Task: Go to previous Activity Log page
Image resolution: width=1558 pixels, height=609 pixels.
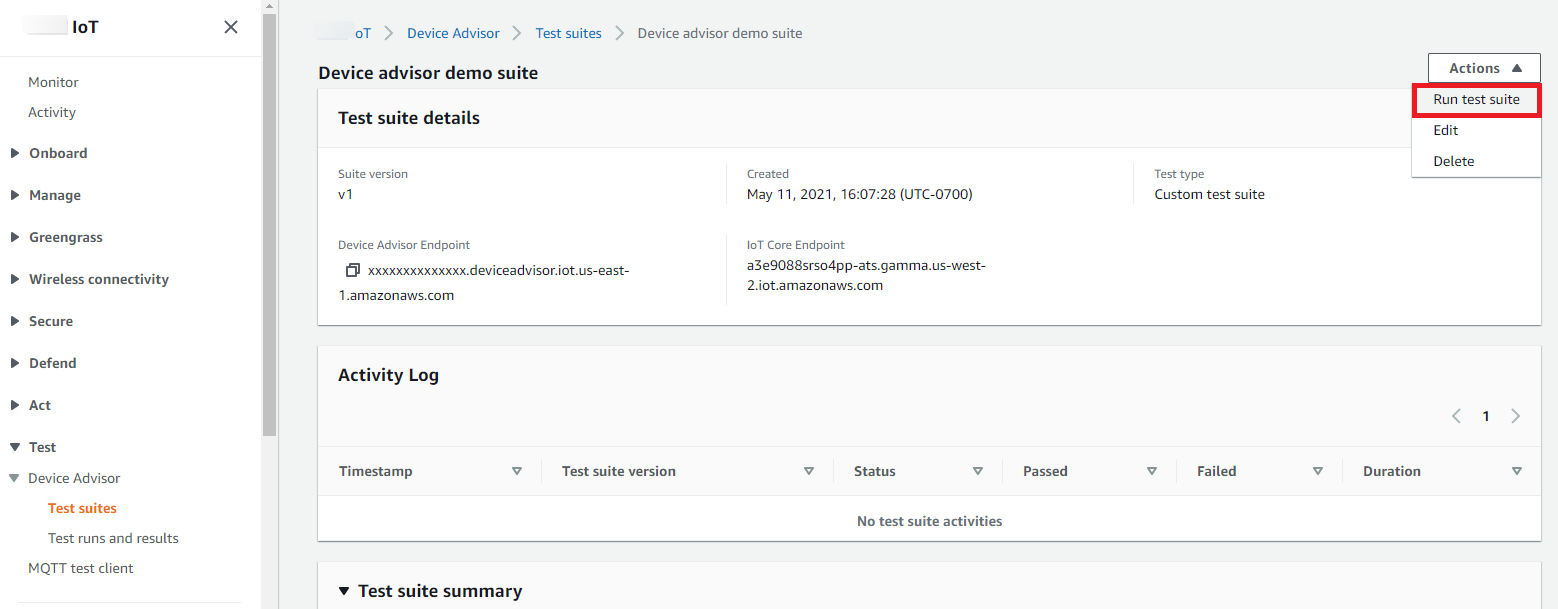Action: click(x=1456, y=416)
